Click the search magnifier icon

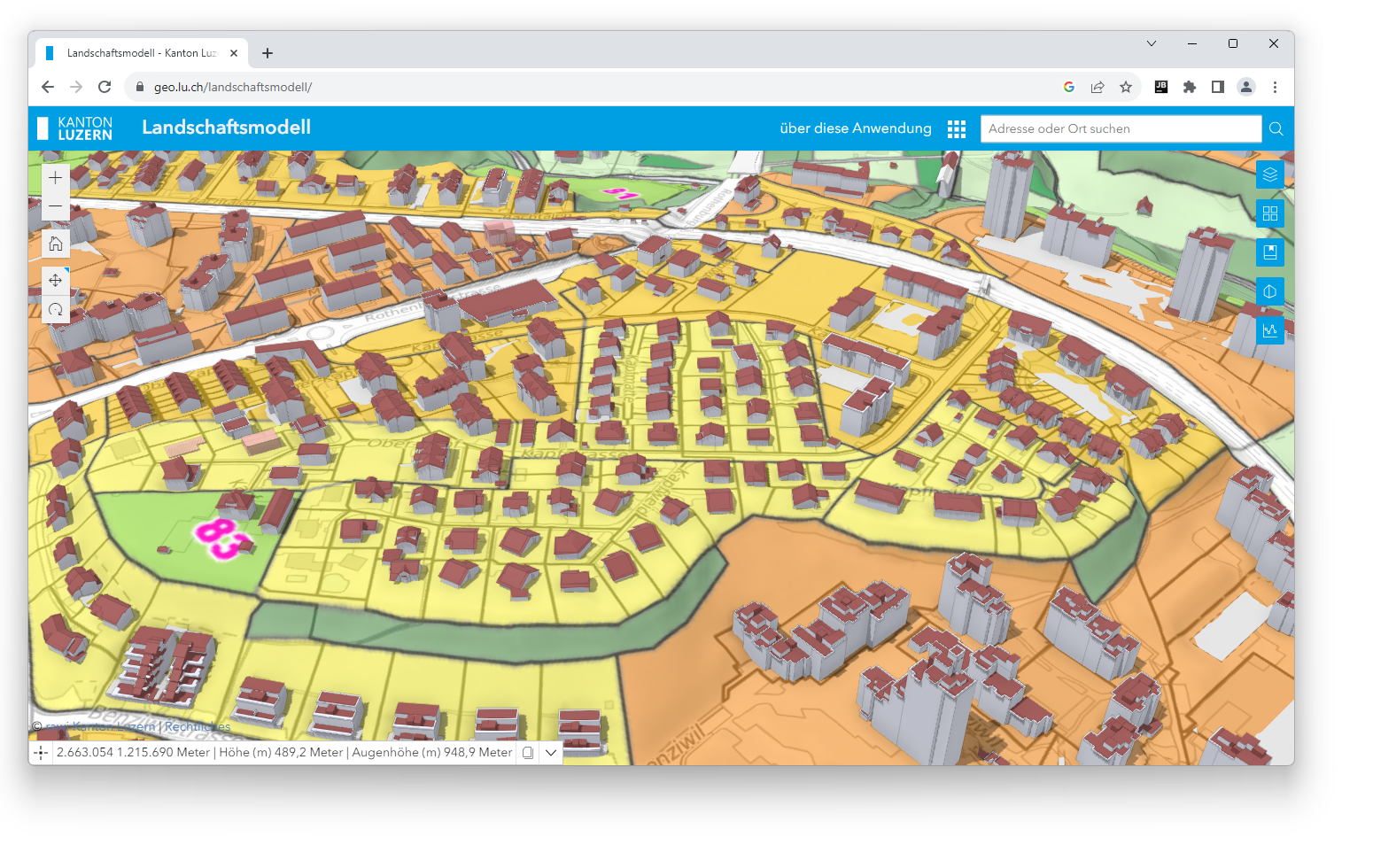1276,129
